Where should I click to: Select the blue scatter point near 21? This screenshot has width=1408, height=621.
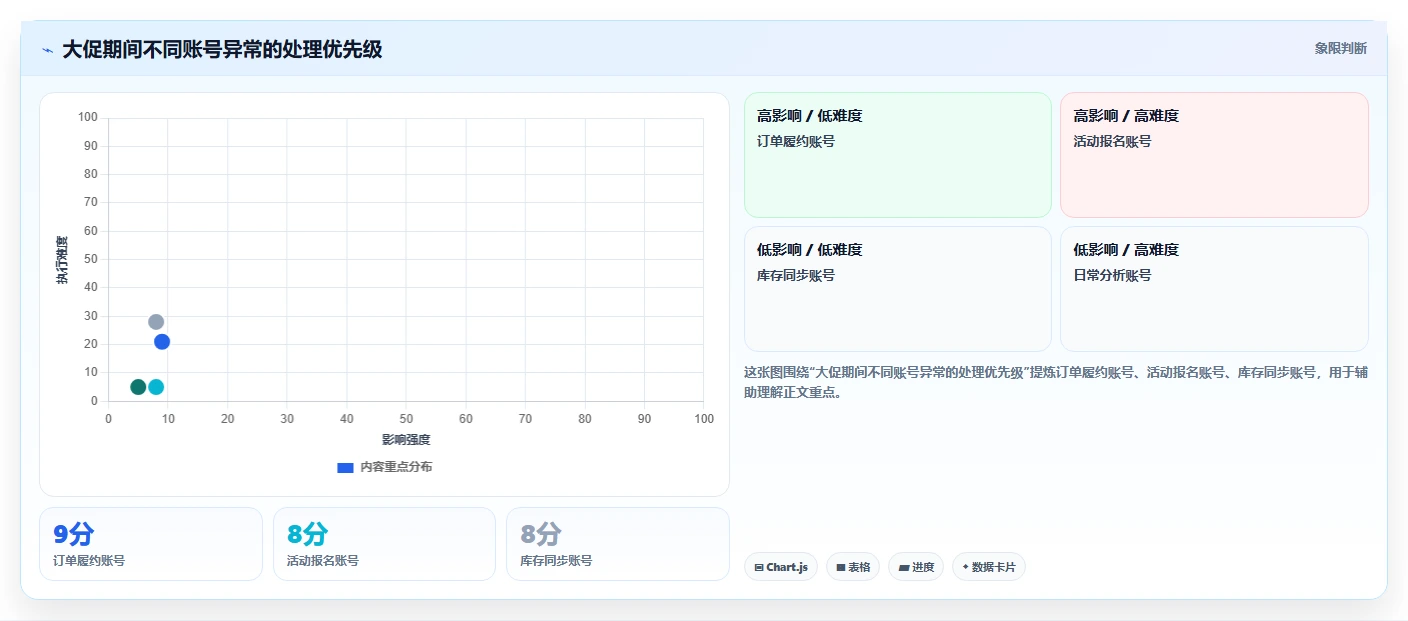162,342
